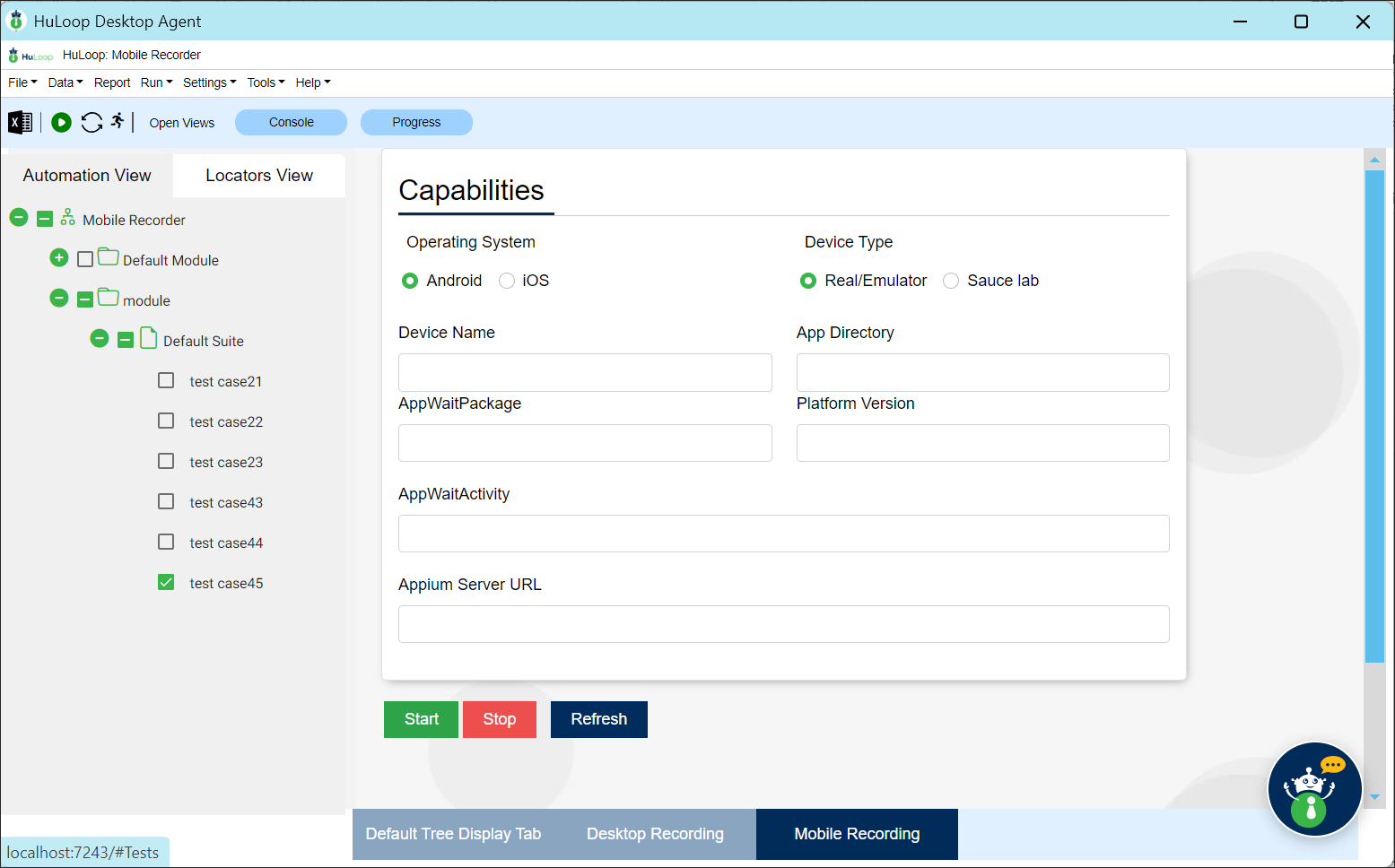This screenshot has height=868, width=1395.
Task: Click the red Stop button
Action: pyautogui.click(x=500, y=719)
